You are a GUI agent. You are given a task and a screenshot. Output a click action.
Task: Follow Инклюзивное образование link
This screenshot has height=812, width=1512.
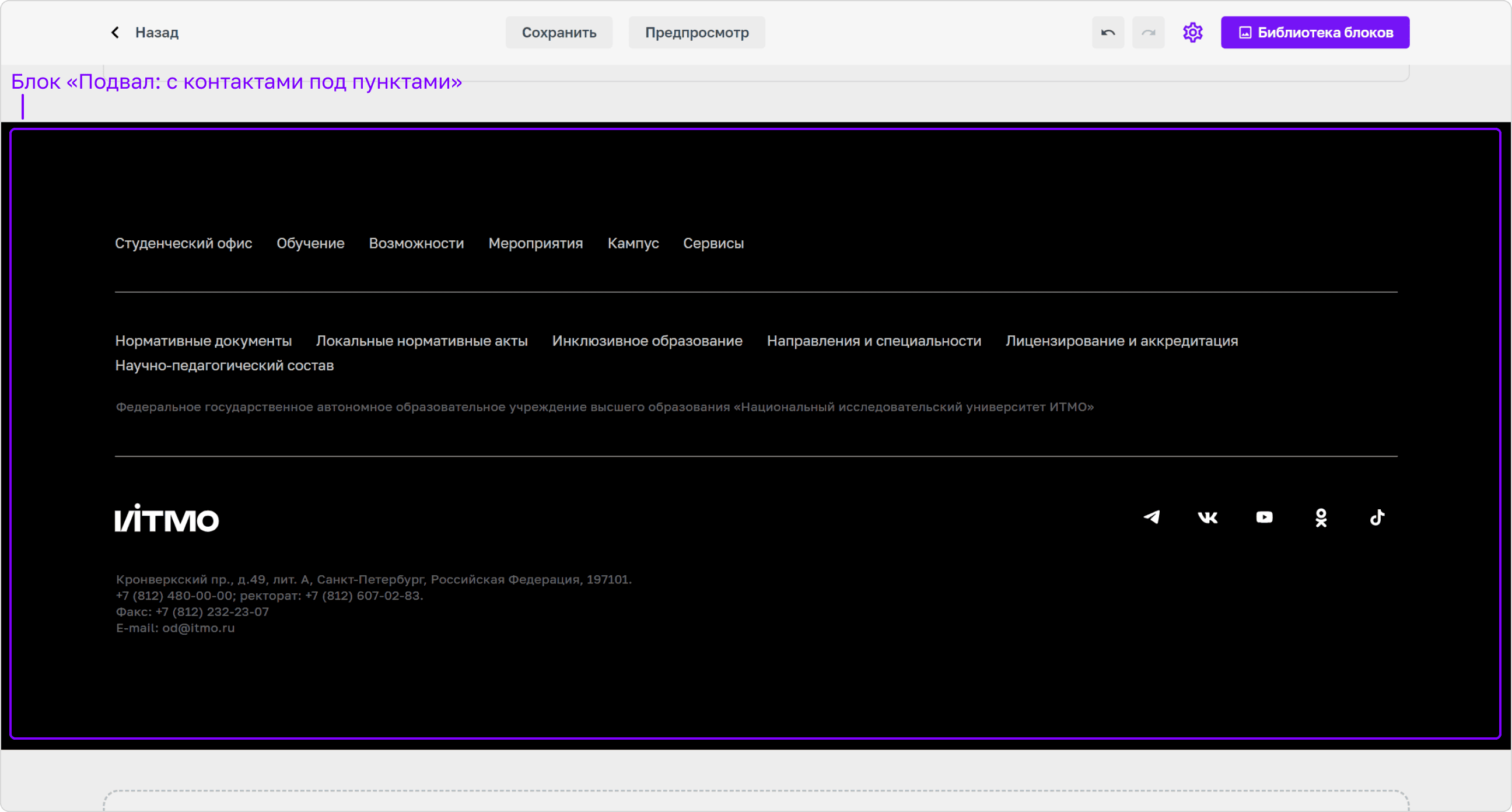[647, 341]
